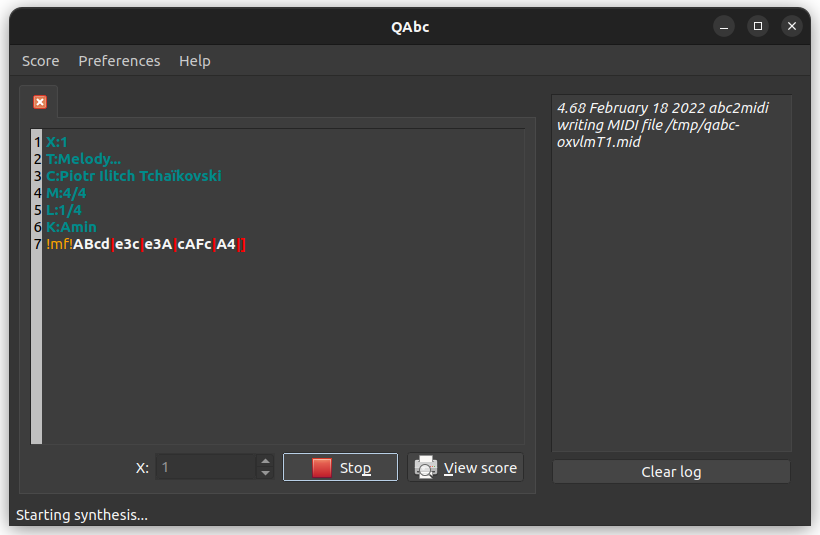The image size is (820, 535).
Task: Maximize the QAbc window
Action: (758, 27)
